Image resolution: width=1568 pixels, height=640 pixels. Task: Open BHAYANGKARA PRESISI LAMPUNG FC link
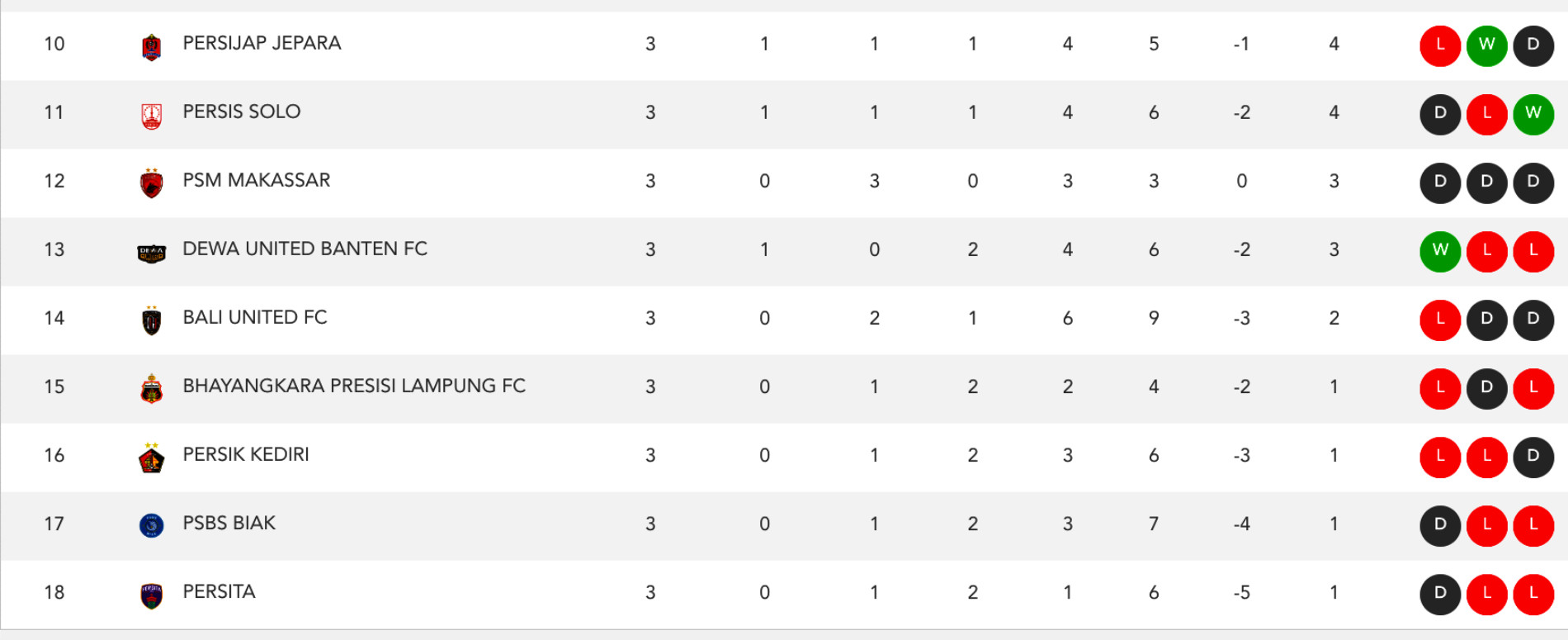point(354,386)
